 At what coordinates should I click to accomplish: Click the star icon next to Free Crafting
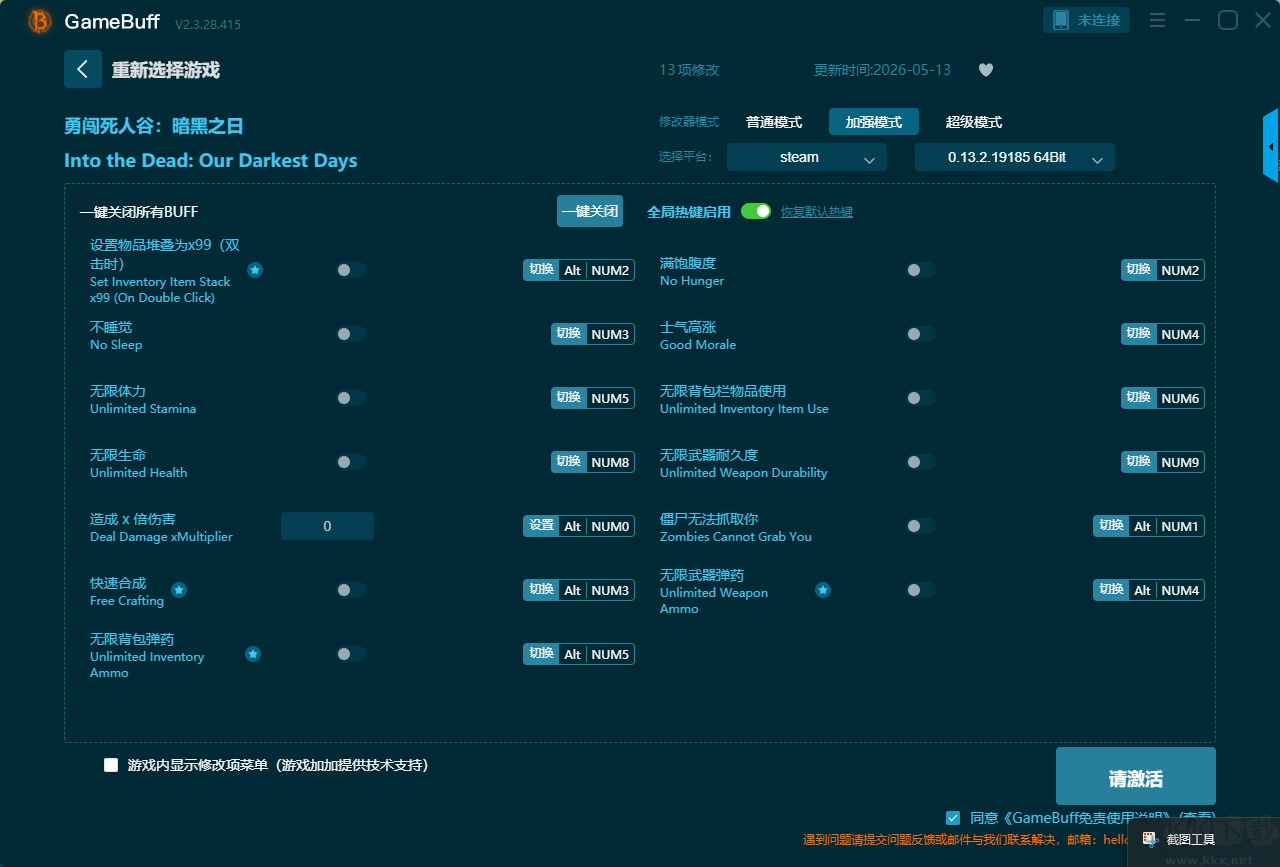[x=179, y=590]
